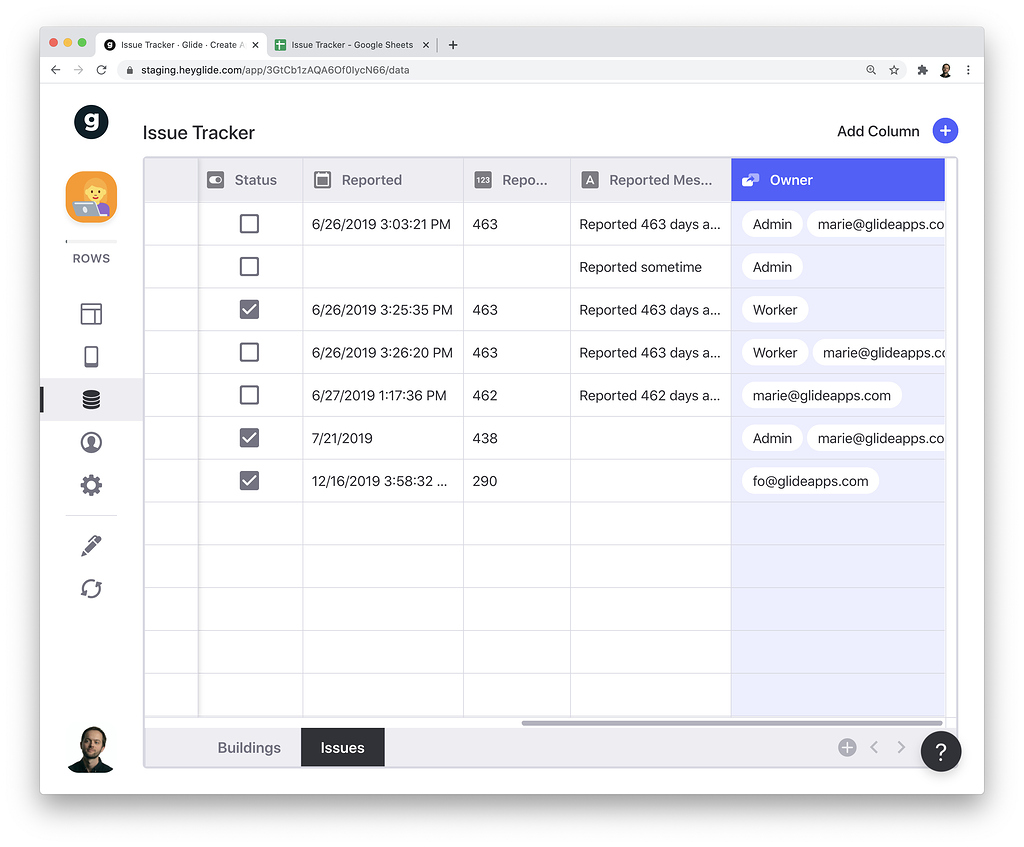Uncheck the Status checkbox dated 7/21/2019

tap(249, 437)
